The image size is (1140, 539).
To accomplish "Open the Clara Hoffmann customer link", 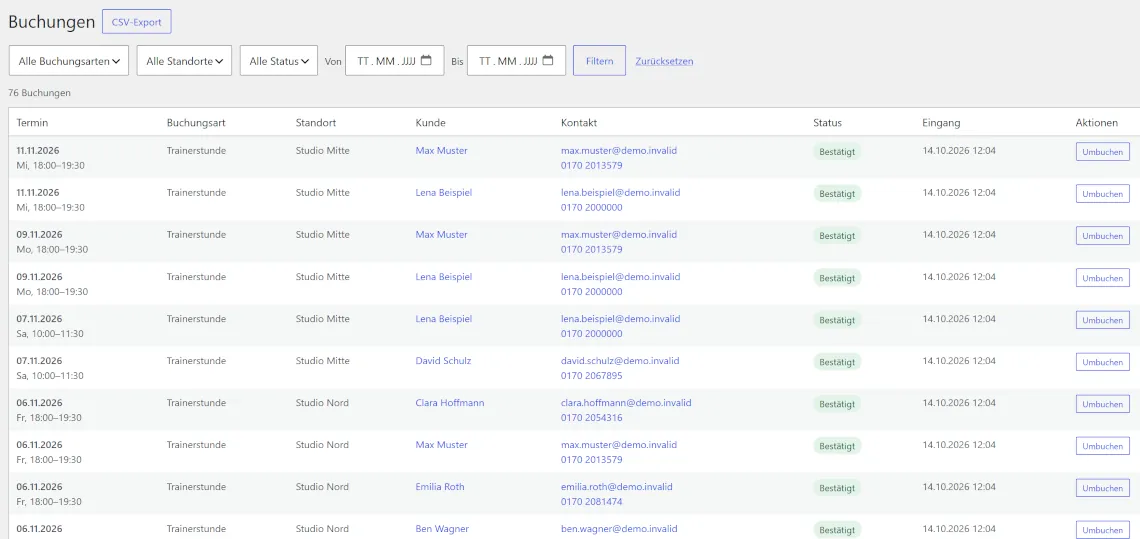I will click(x=449, y=403).
